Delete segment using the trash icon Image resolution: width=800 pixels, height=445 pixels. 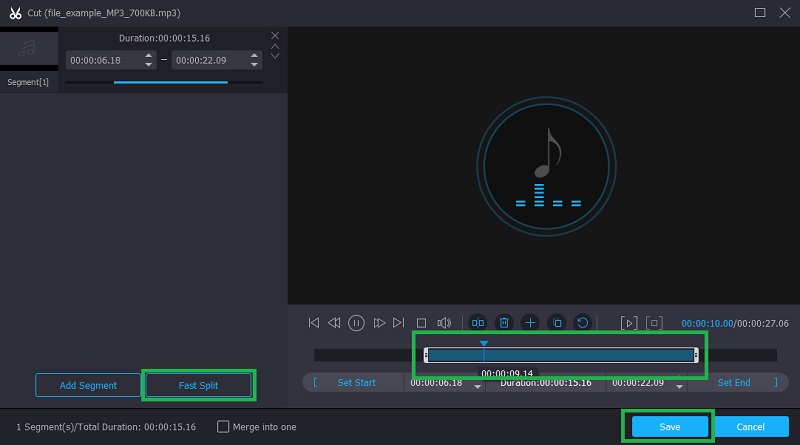click(504, 323)
